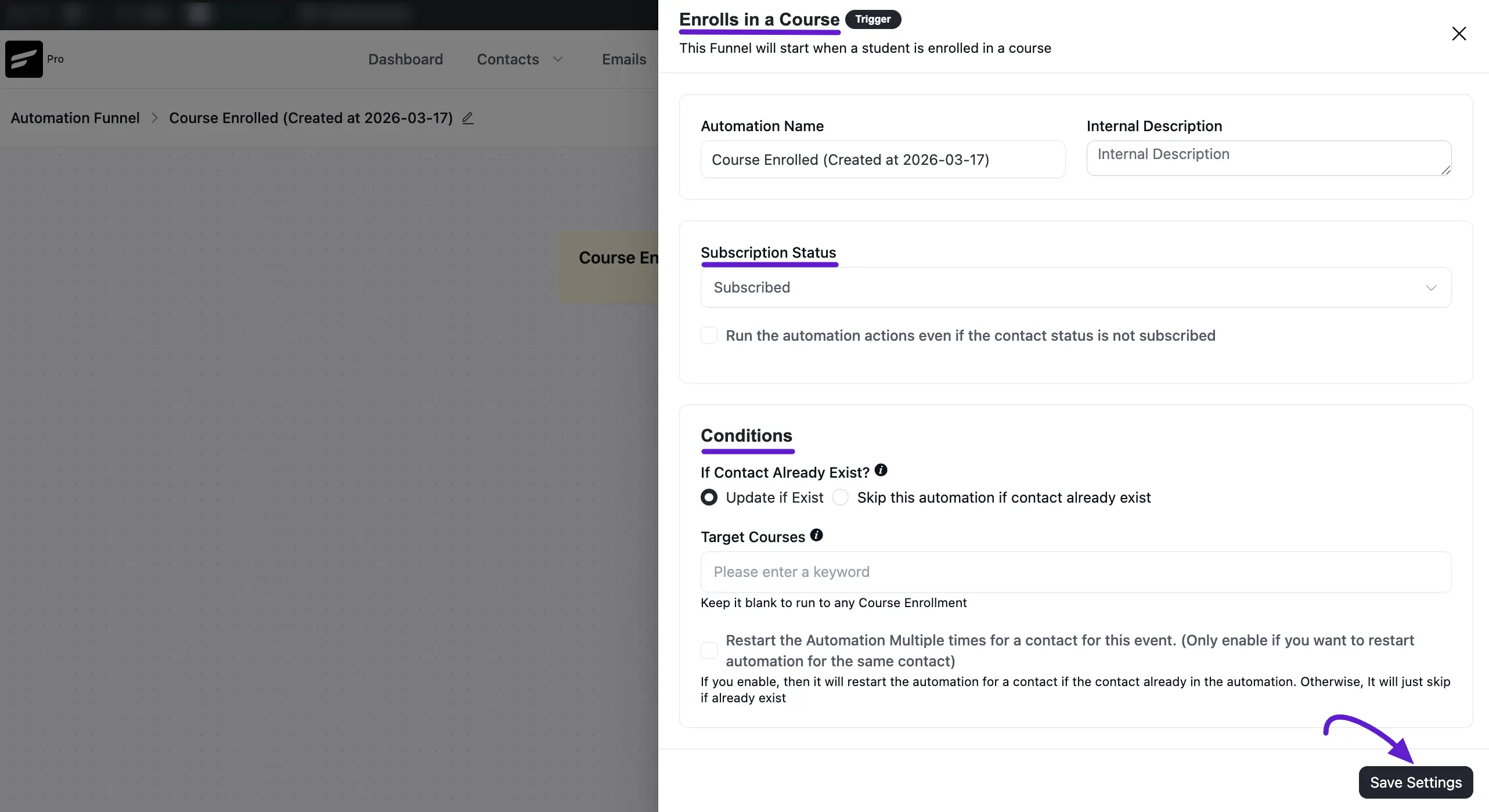Click the pencil edit icon beside funnel title

[x=468, y=118]
